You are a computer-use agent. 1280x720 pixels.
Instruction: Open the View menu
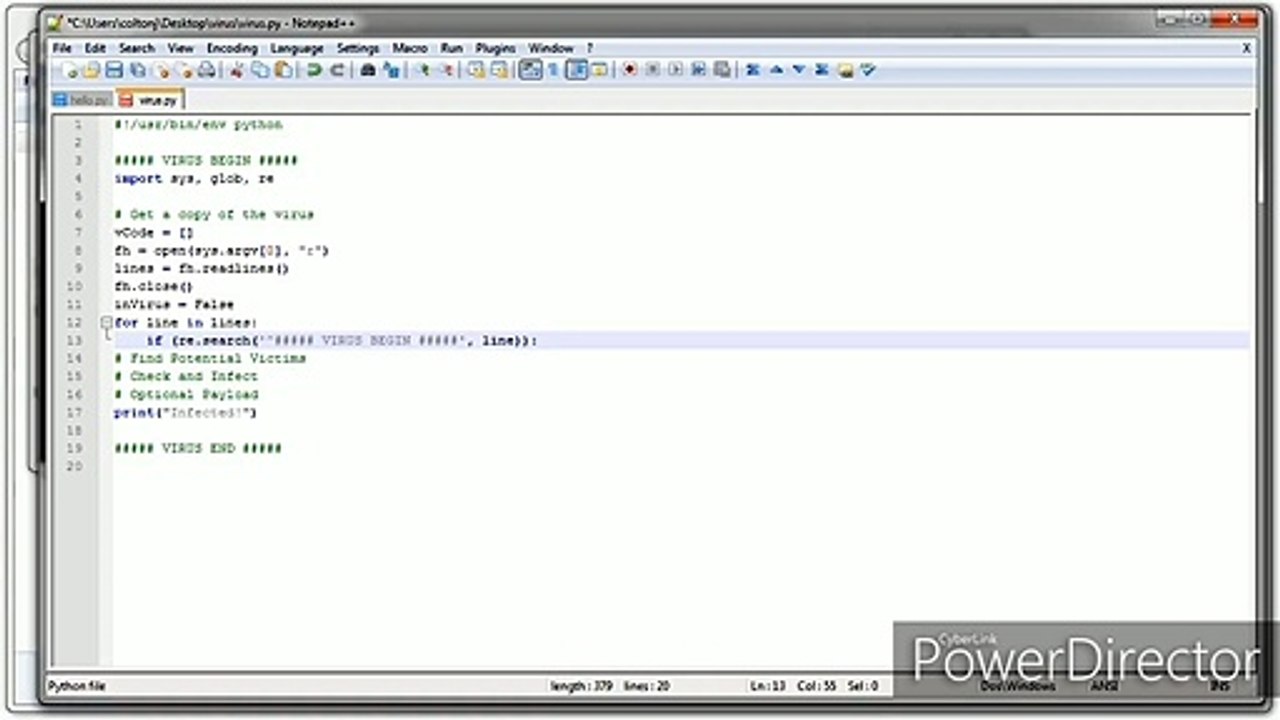click(x=181, y=48)
